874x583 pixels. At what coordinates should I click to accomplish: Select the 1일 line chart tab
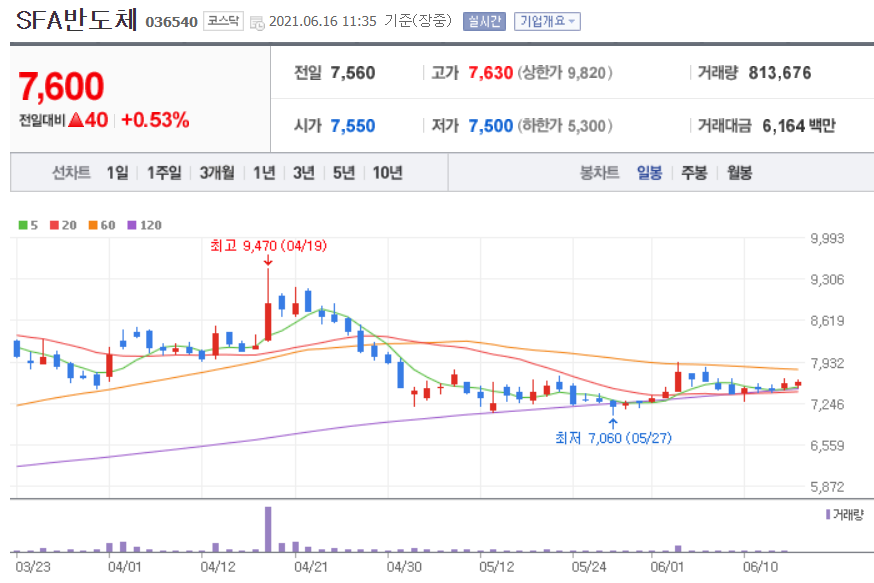(x=118, y=173)
